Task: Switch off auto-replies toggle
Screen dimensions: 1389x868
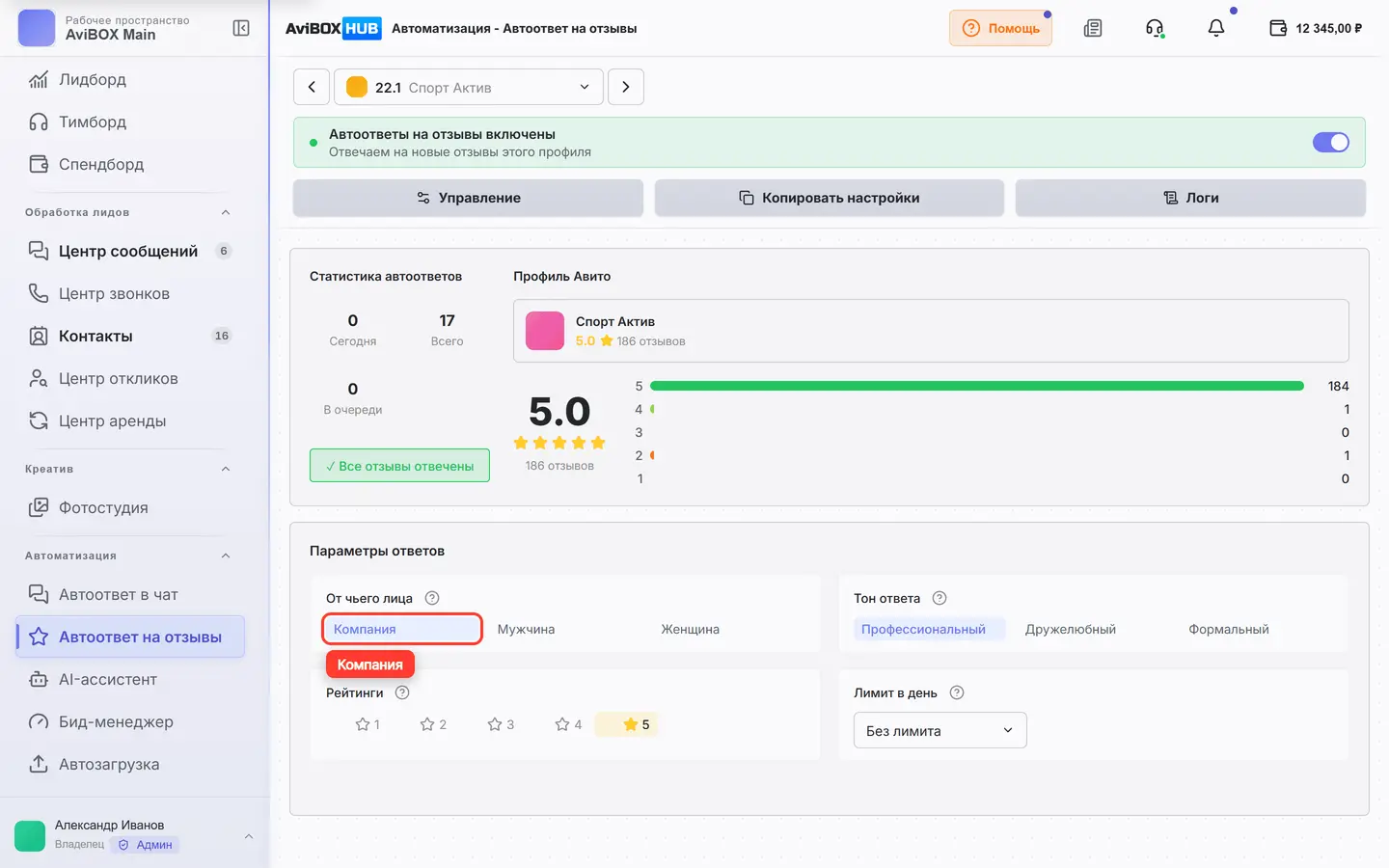Action: (1331, 143)
